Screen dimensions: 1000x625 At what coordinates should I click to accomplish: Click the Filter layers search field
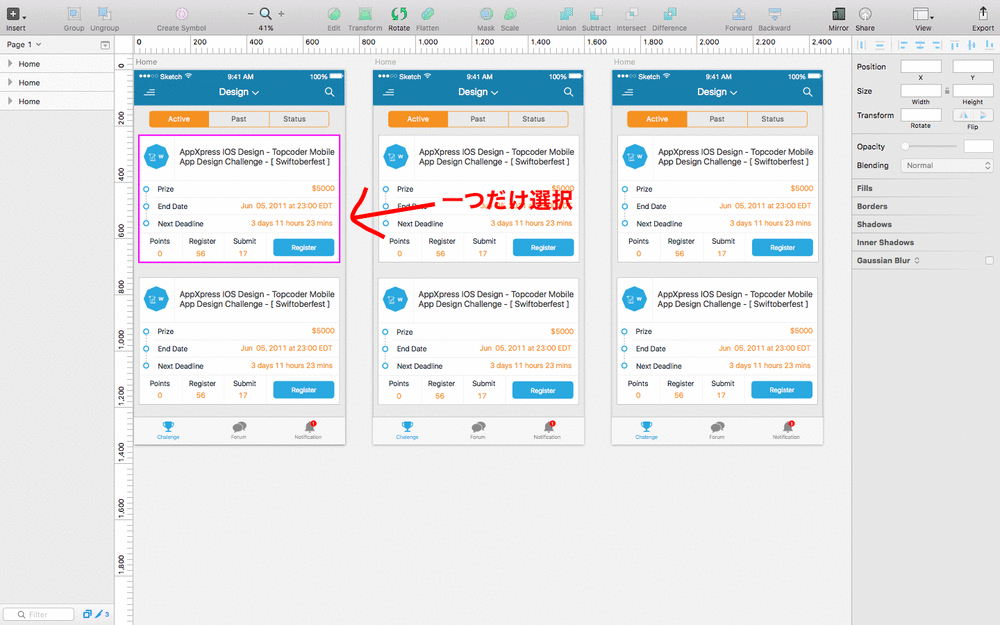[38, 614]
